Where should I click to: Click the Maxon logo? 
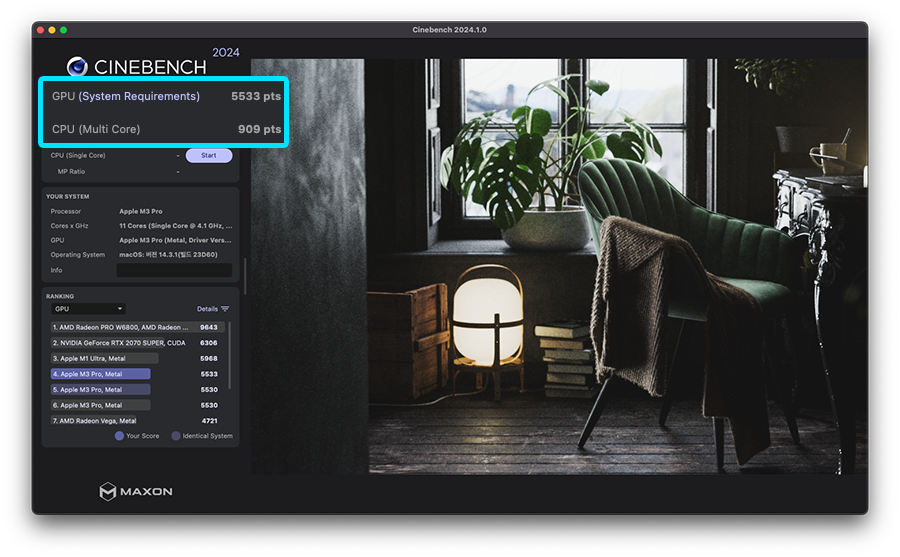(x=136, y=492)
